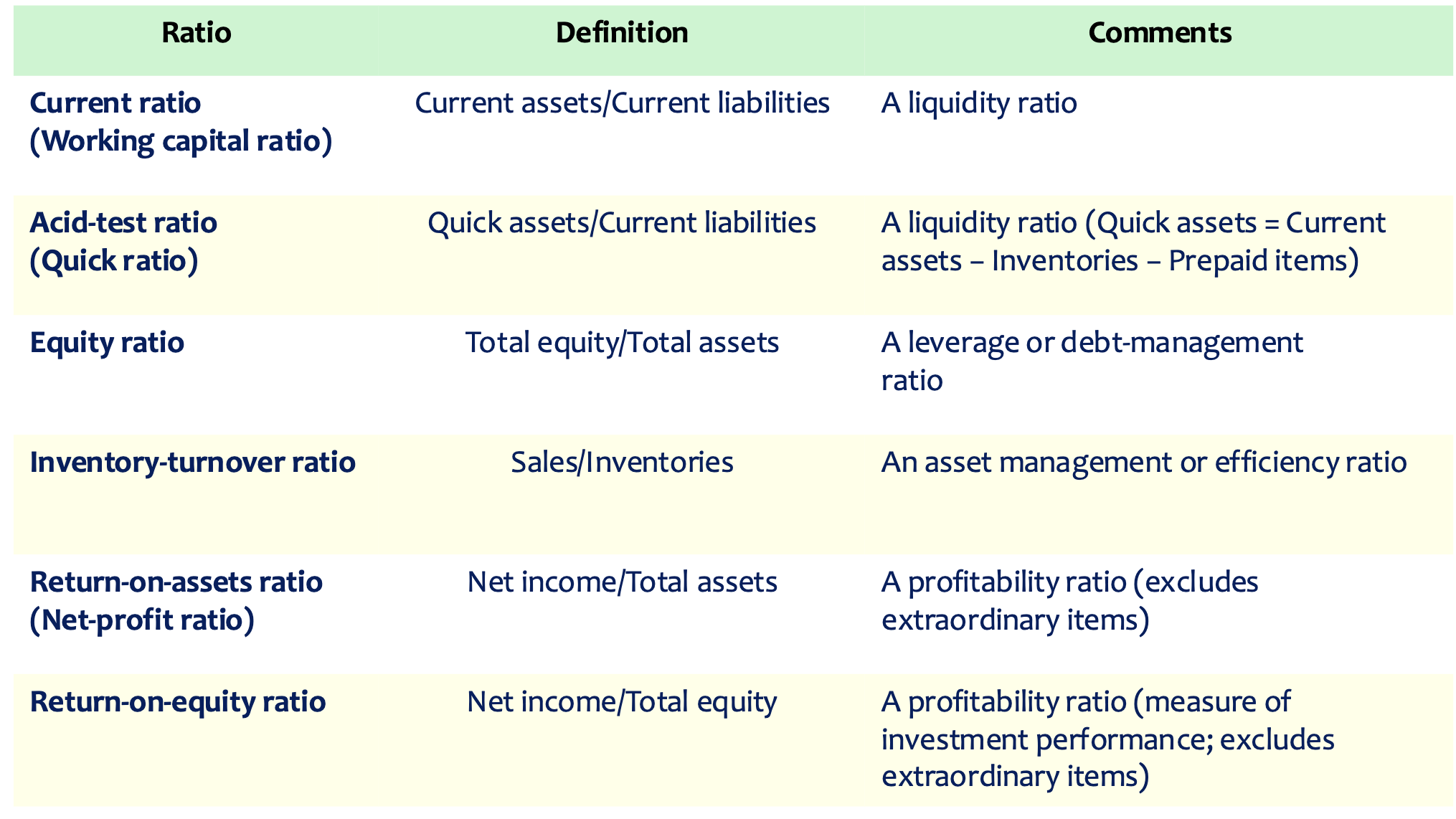
Task: Click the Definition column header
Action: pyautogui.click(x=622, y=33)
